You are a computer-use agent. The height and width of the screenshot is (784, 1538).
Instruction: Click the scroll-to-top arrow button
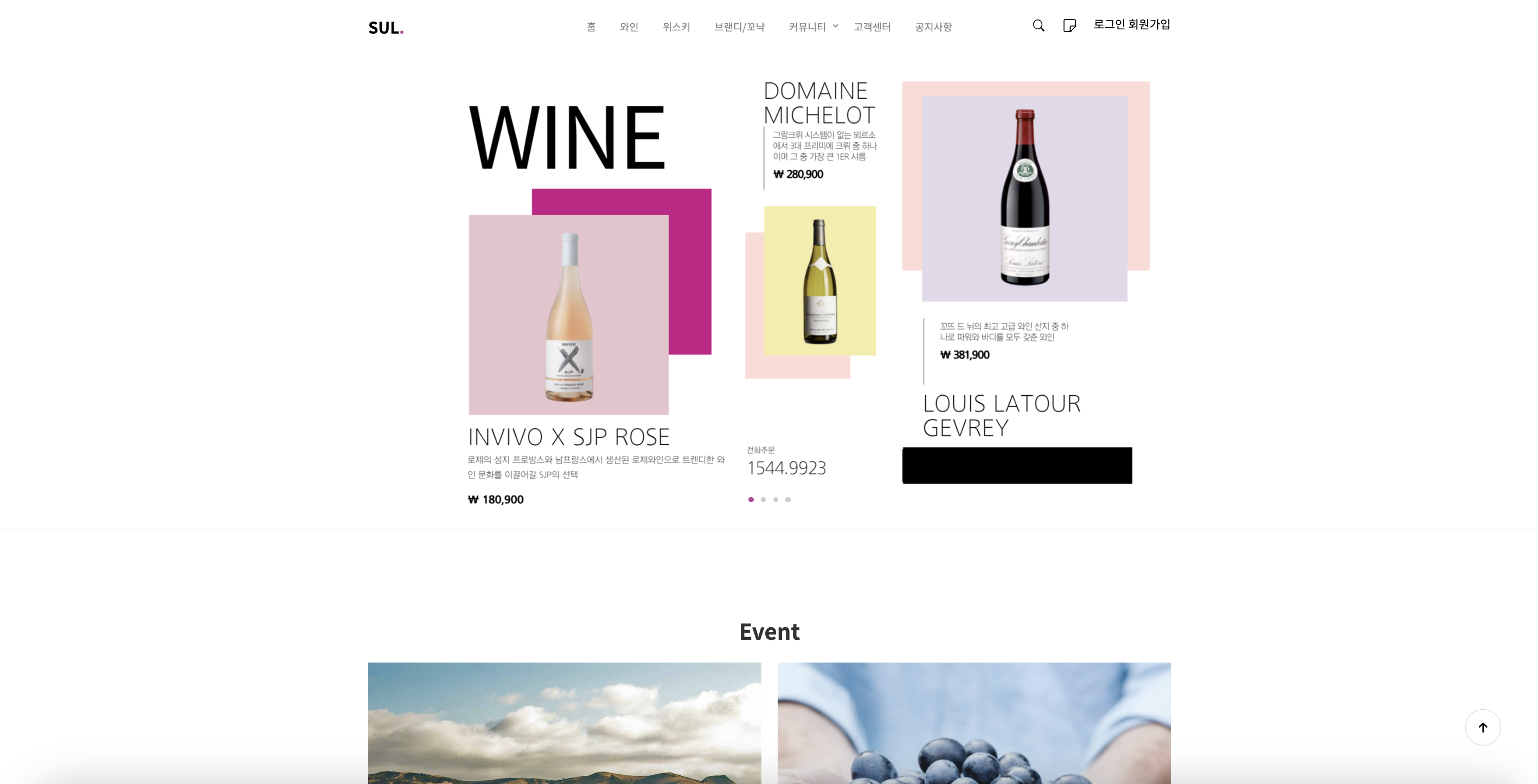pyautogui.click(x=1483, y=727)
